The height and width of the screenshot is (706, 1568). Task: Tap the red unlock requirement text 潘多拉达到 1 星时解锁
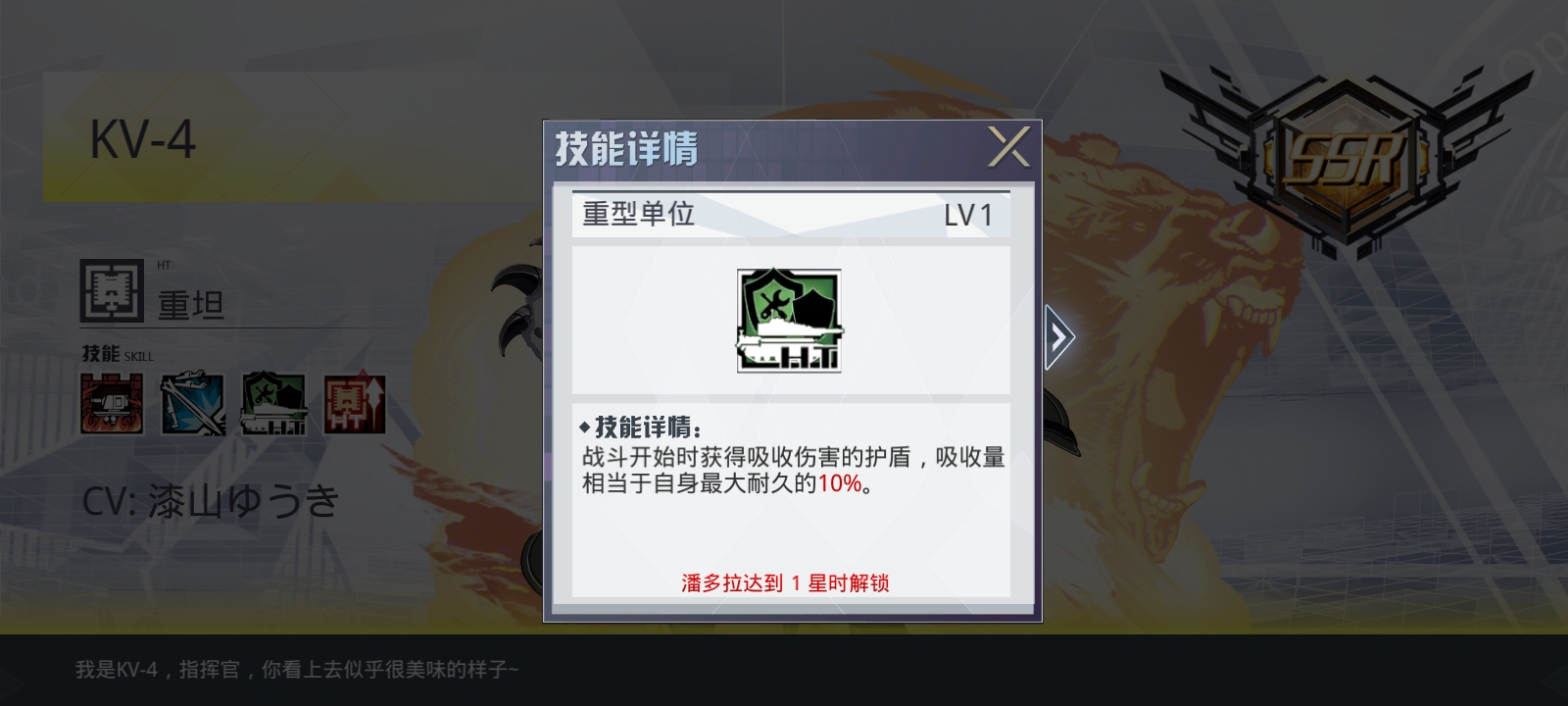pyautogui.click(x=786, y=583)
